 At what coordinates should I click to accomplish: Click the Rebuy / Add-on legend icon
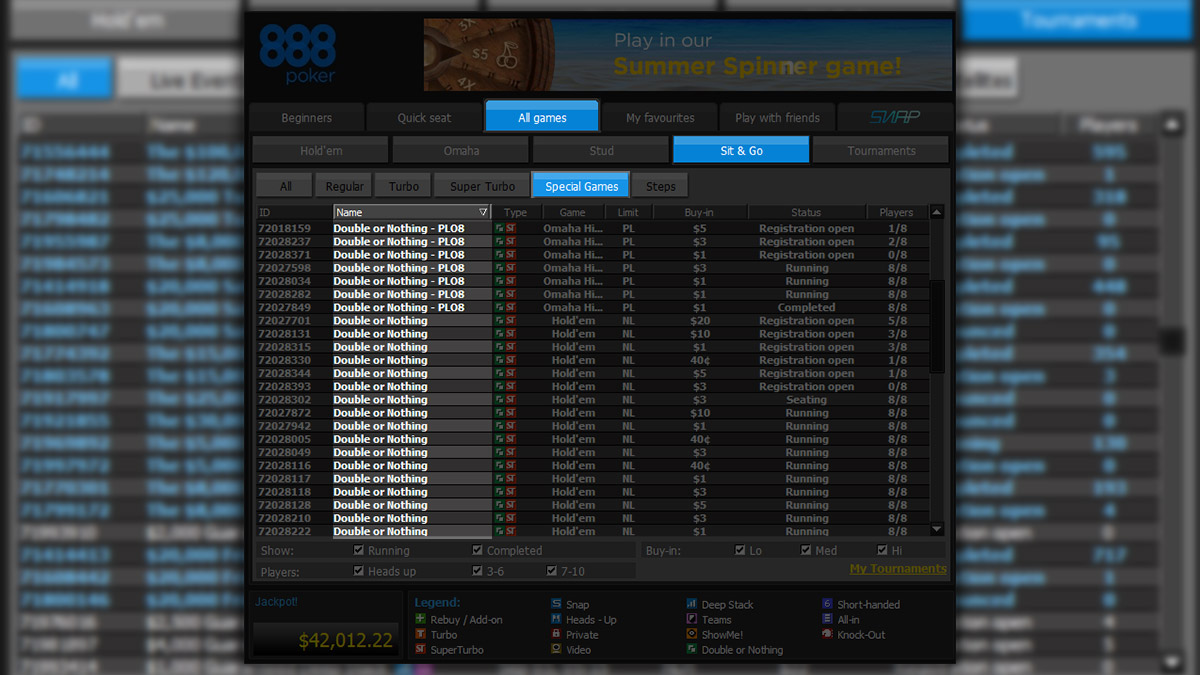(421, 620)
